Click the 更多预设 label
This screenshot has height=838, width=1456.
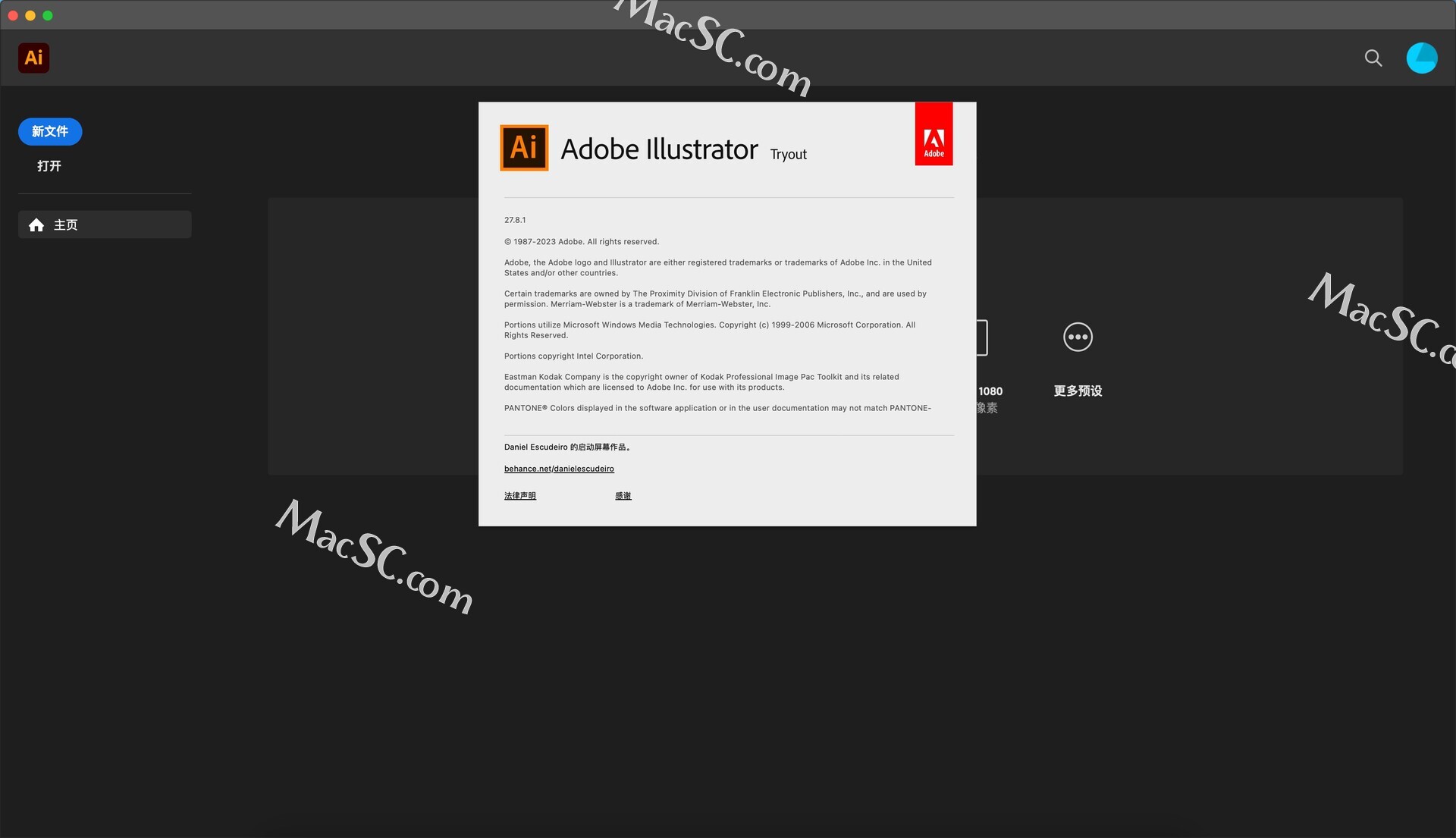pyautogui.click(x=1078, y=391)
